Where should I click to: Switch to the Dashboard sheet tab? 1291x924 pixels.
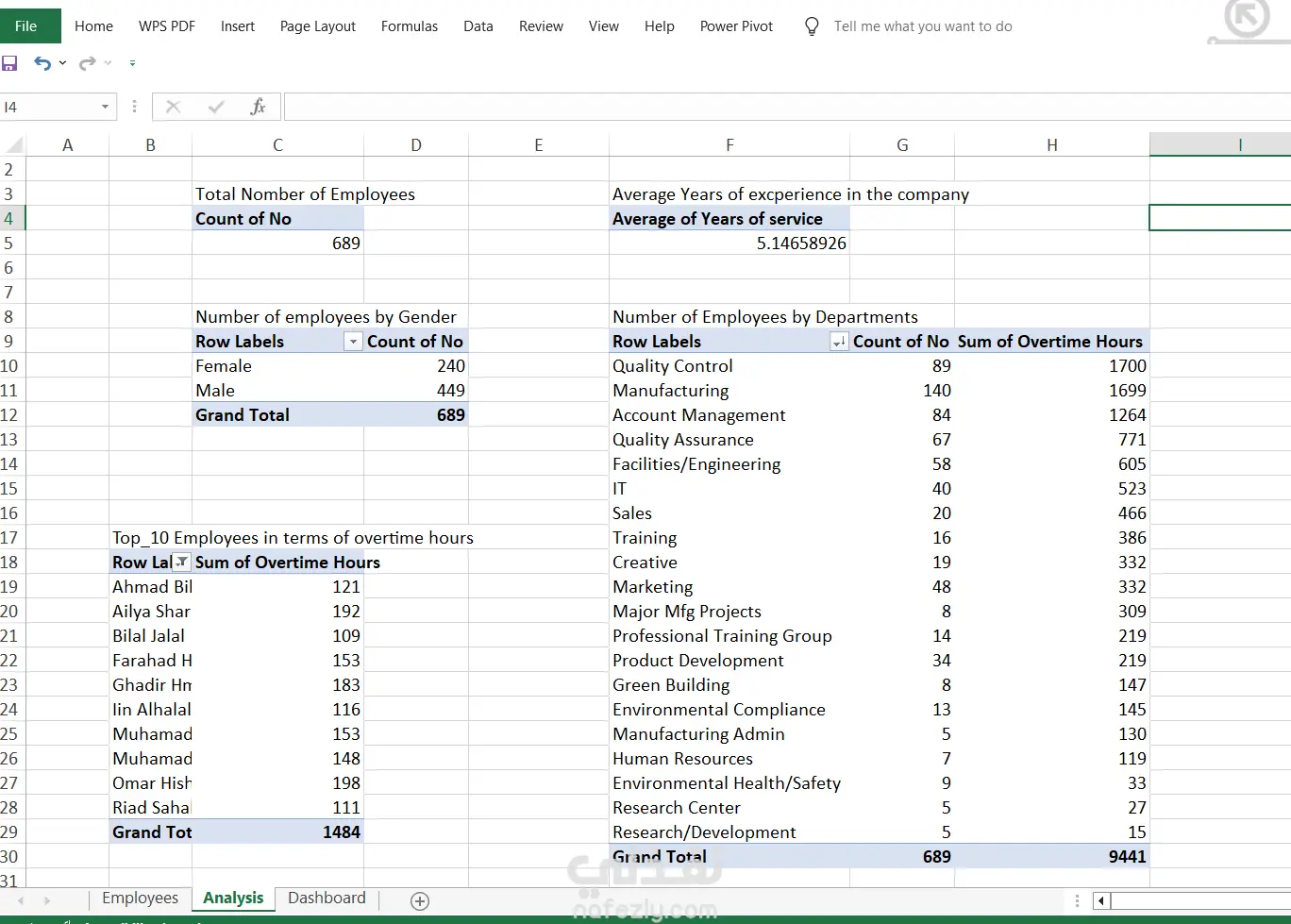(327, 898)
